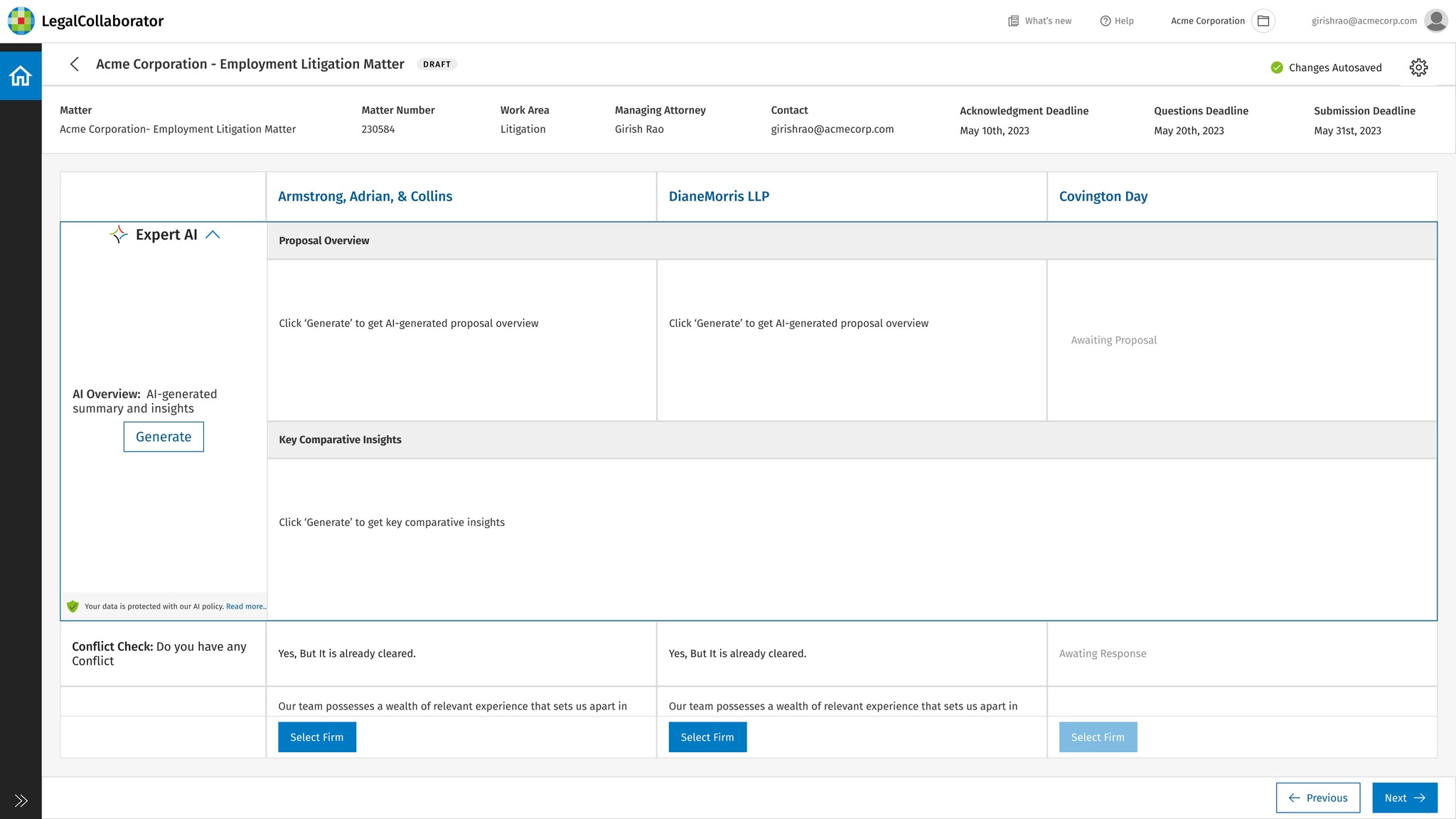Select Firm for Armstrong, Adrian, & Collins
Screen dimensions: 1456x819
click(x=317, y=737)
